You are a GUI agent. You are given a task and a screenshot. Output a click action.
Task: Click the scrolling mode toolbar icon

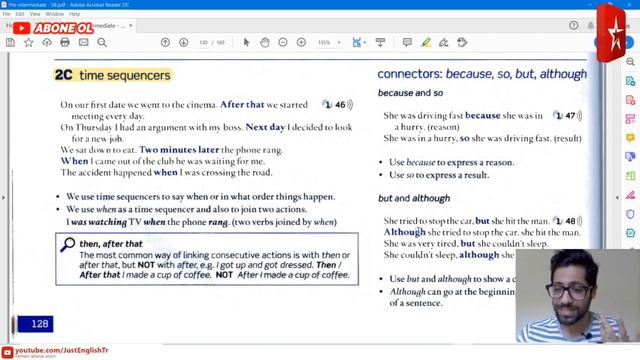point(380,42)
